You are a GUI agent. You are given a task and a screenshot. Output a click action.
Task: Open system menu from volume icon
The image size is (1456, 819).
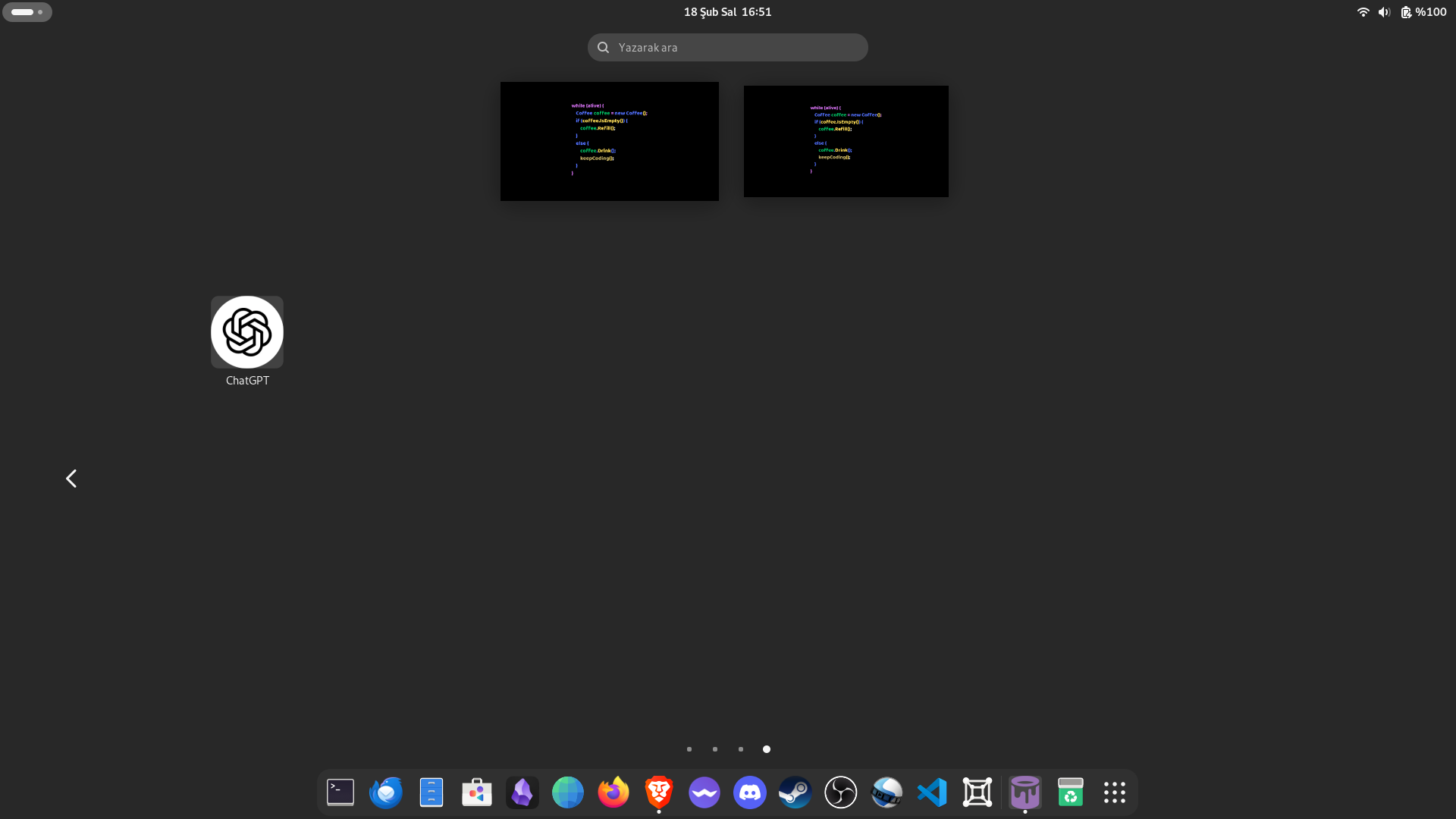1384,12
